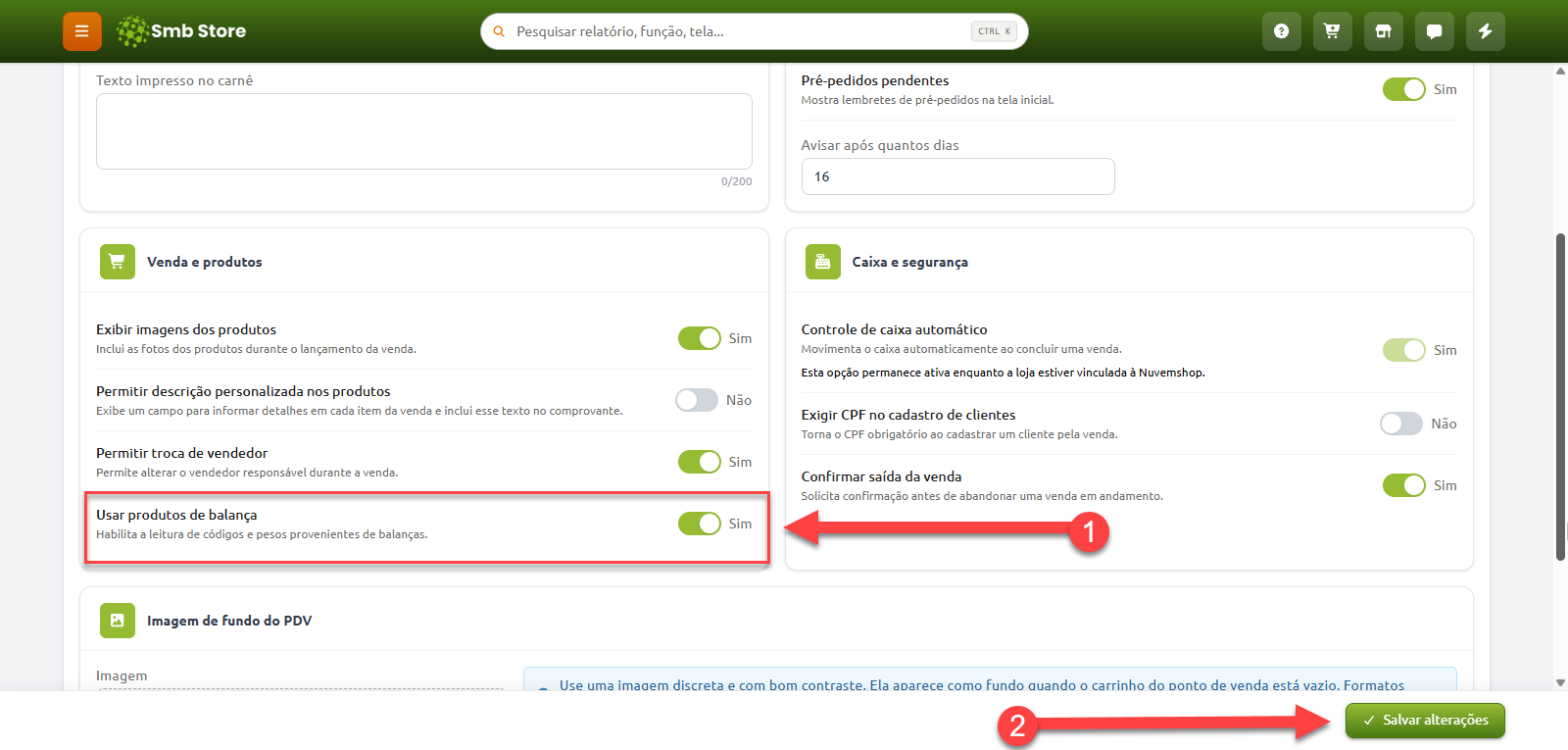Image resolution: width=1568 pixels, height=750 pixels.
Task: Open the shopping cart icon in header
Action: pyautogui.click(x=1332, y=31)
